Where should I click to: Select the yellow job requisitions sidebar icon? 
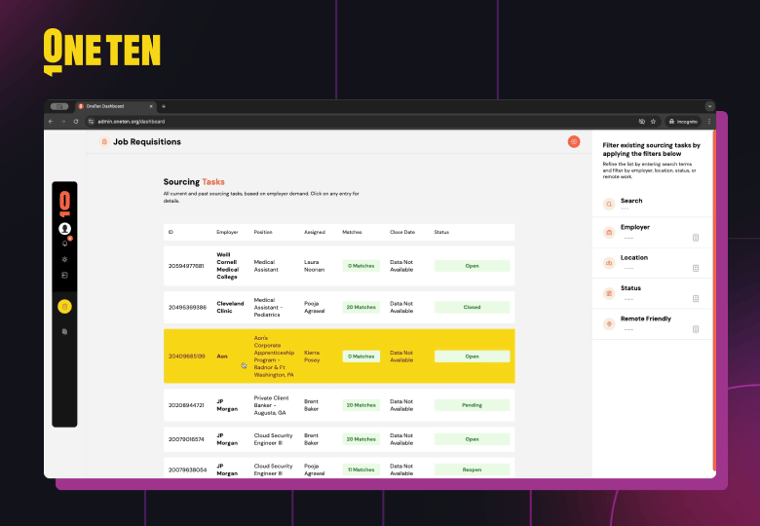(64, 306)
